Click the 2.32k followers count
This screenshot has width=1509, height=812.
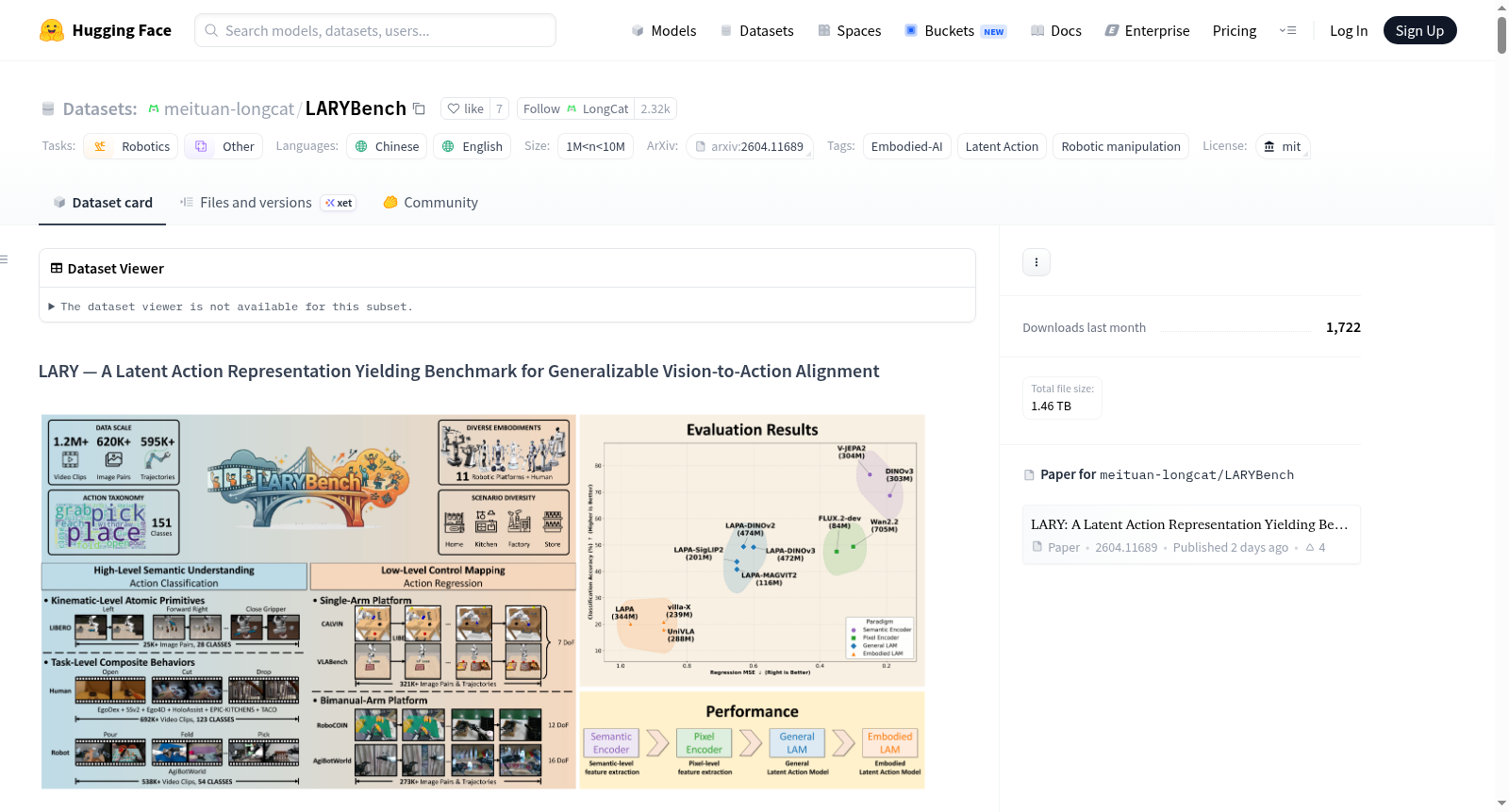655,108
